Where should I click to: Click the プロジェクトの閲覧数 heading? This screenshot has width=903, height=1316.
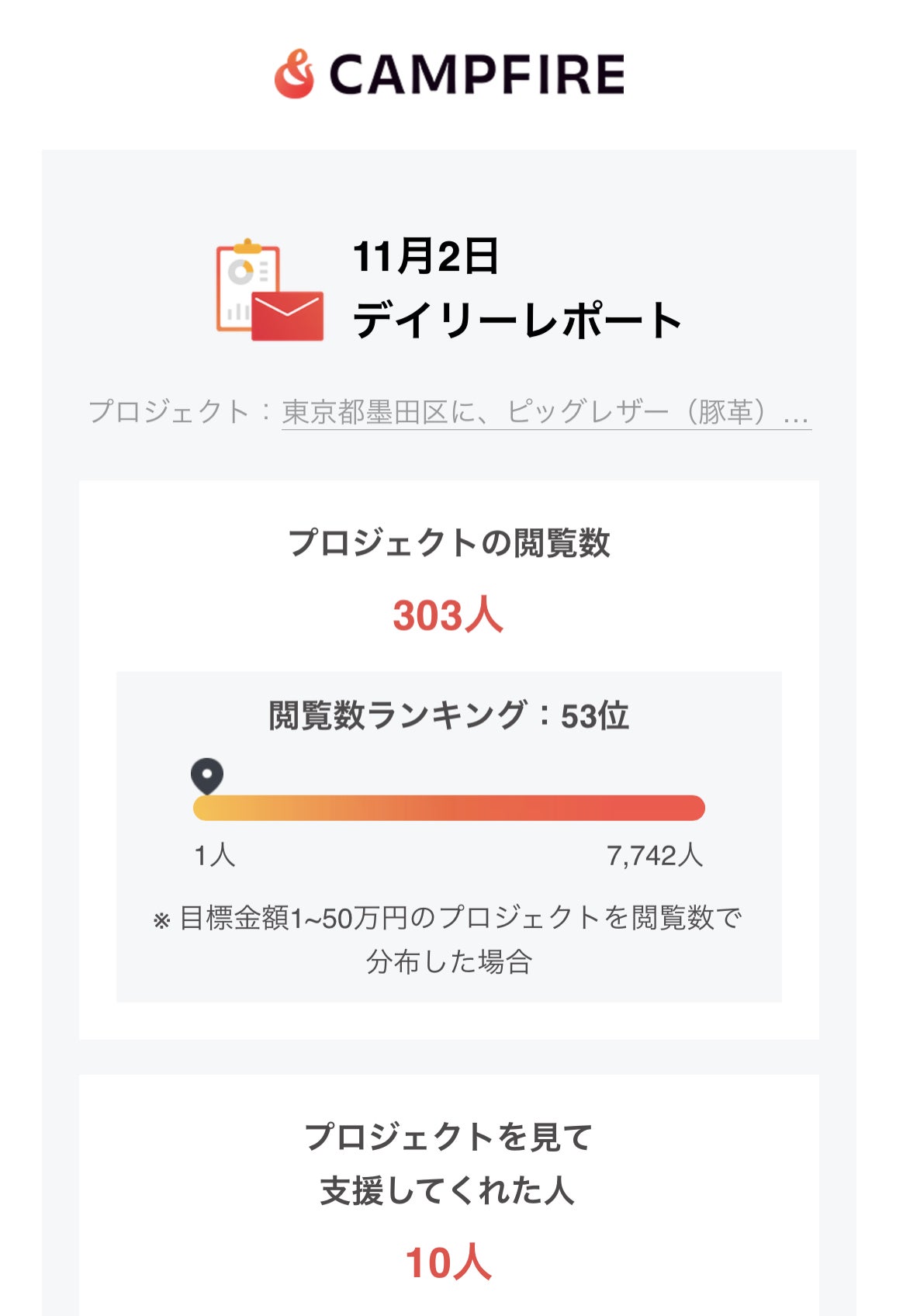click(x=449, y=542)
